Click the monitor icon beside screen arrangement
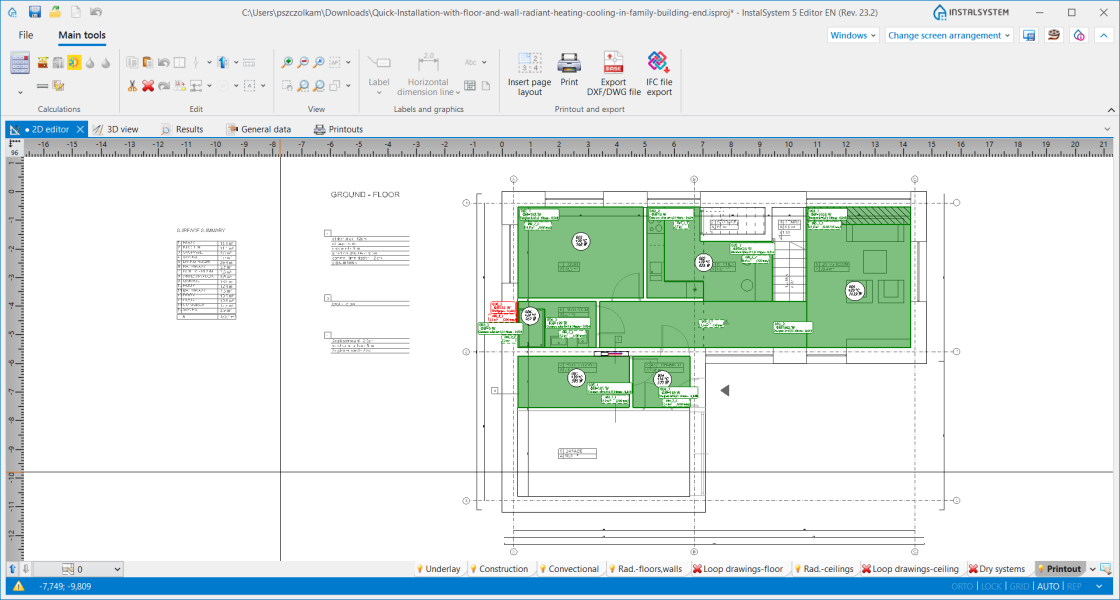This screenshot has width=1120, height=600. coord(1029,35)
